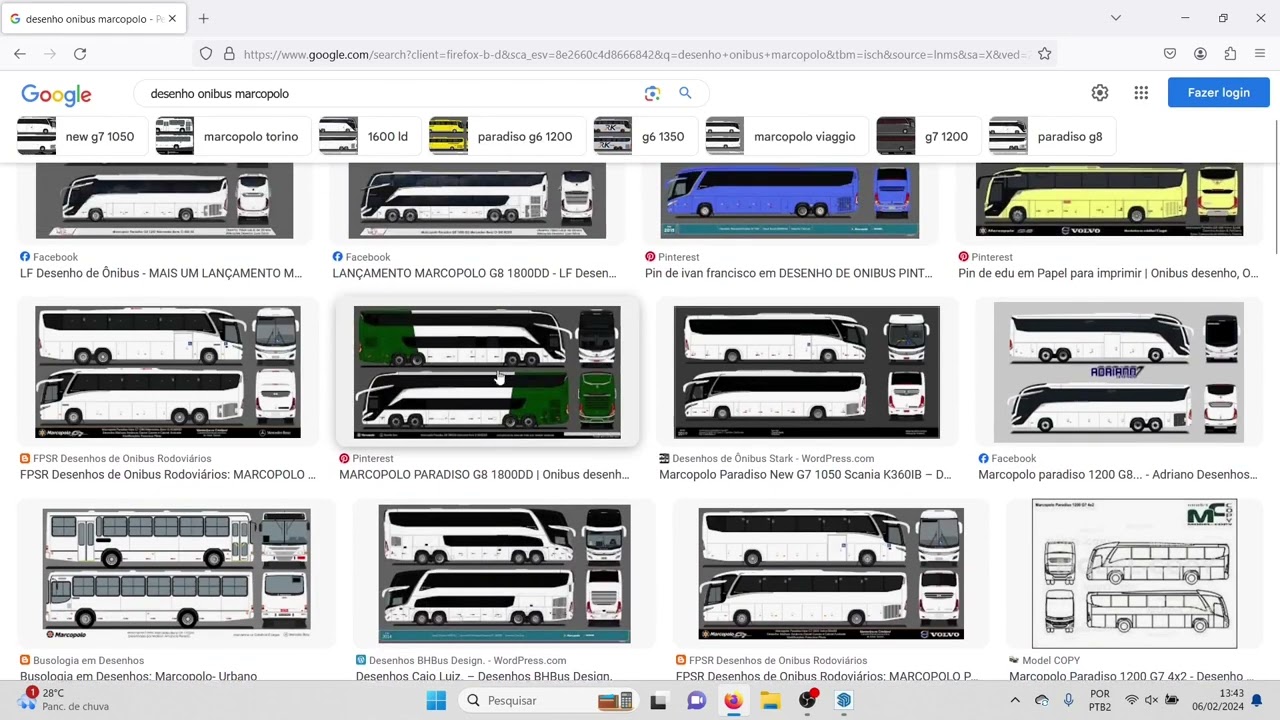Click the microphone tray icon

(1069, 700)
